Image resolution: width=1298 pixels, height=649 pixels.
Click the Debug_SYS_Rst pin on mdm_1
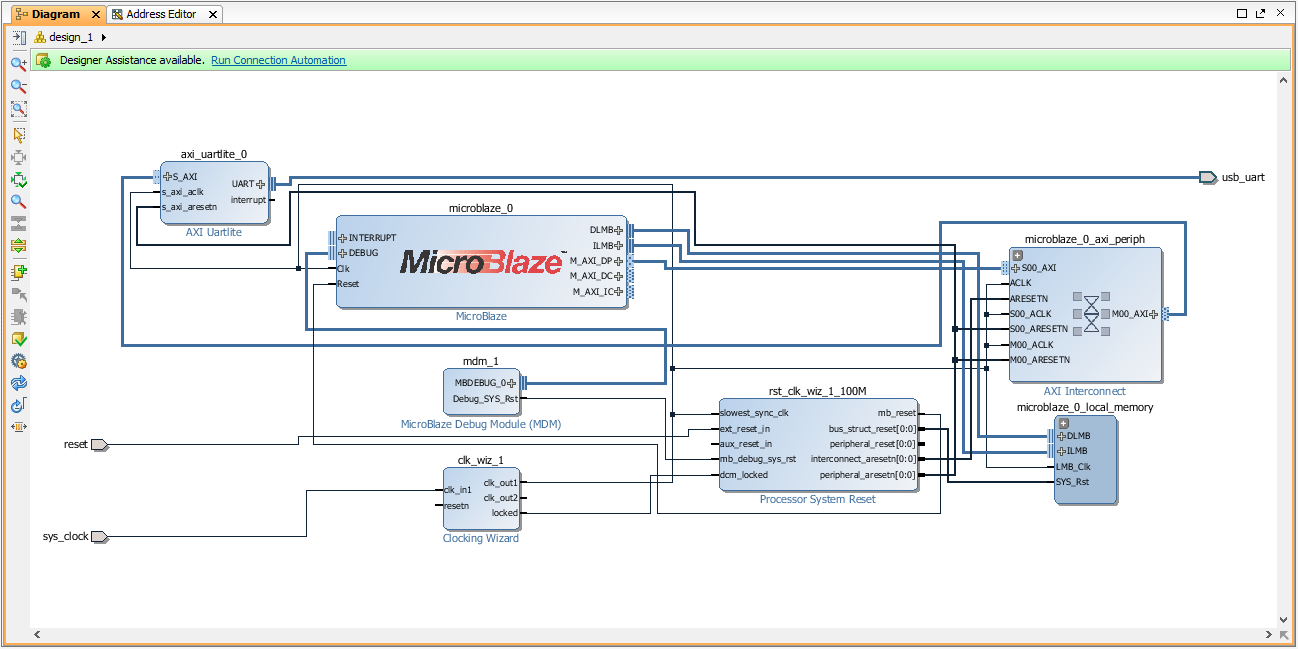click(486, 398)
